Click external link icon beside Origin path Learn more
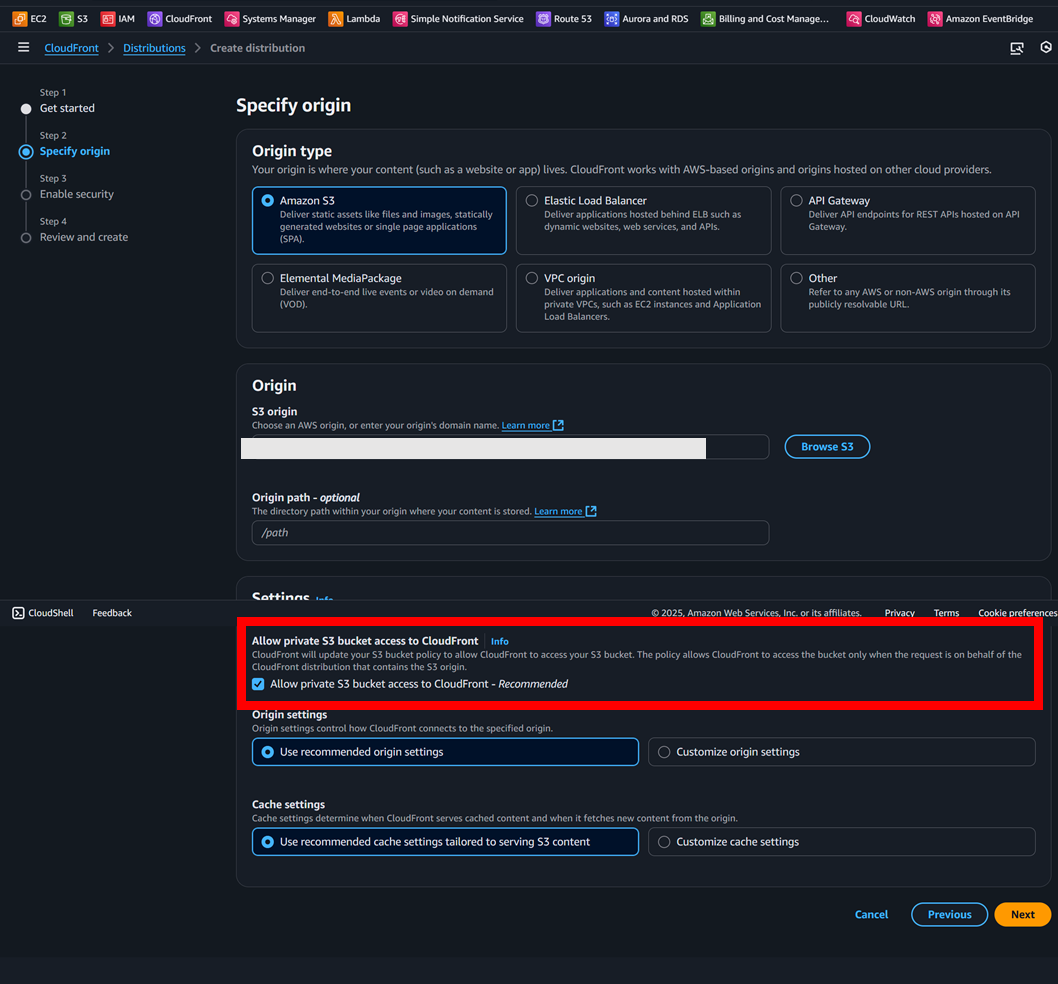1058x984 pixels. coord(591,511)
